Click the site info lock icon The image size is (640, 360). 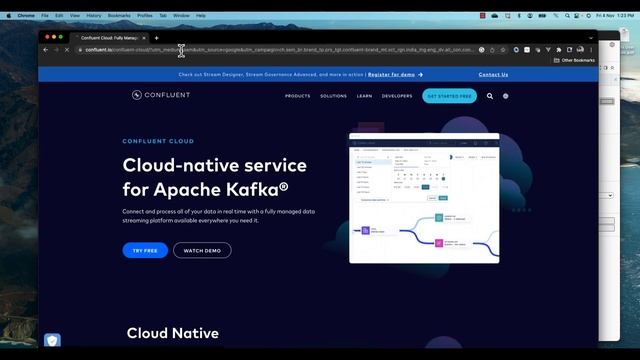80,50
